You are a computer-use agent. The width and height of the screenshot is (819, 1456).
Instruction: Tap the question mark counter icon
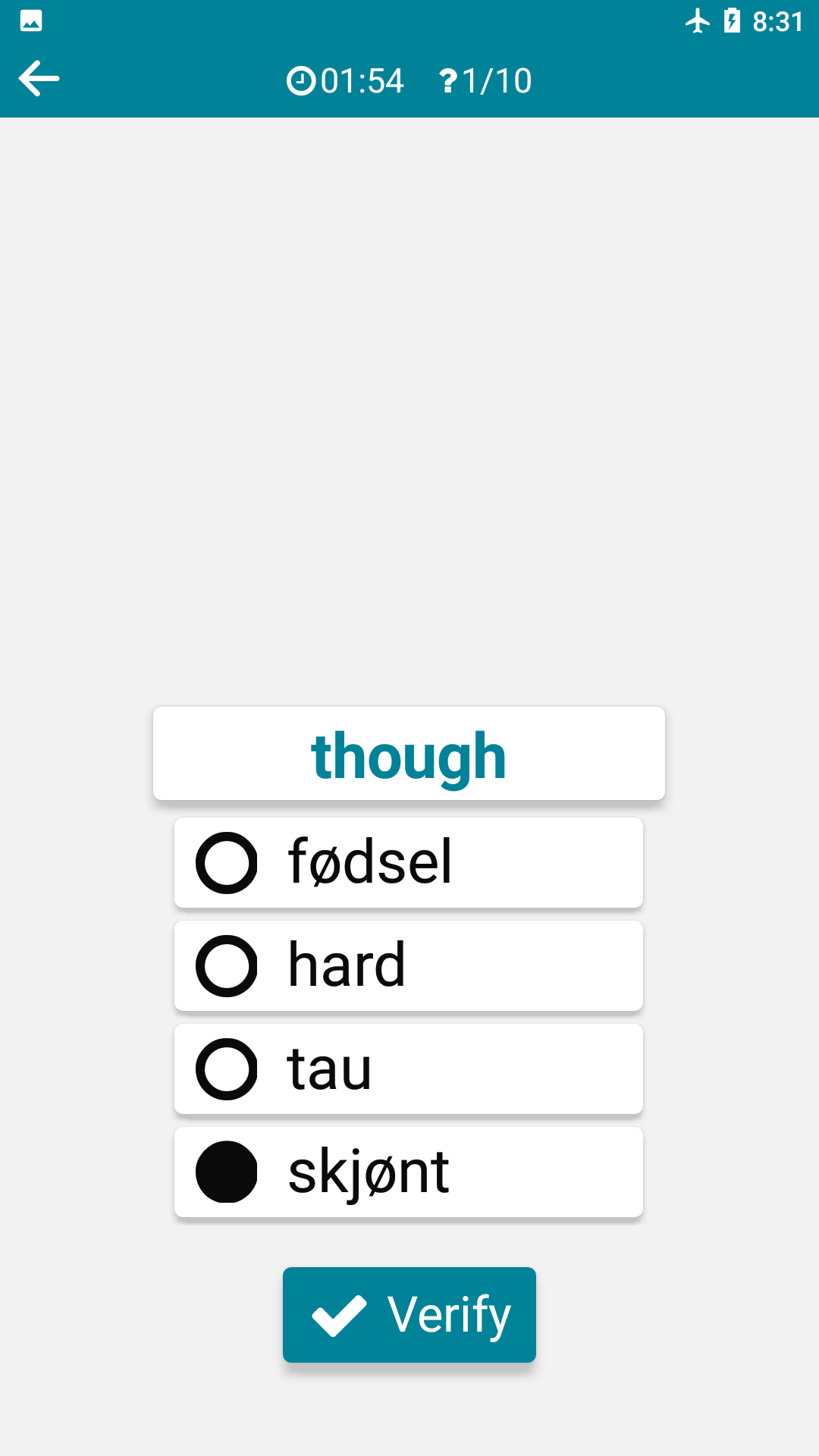coord(448,81)
